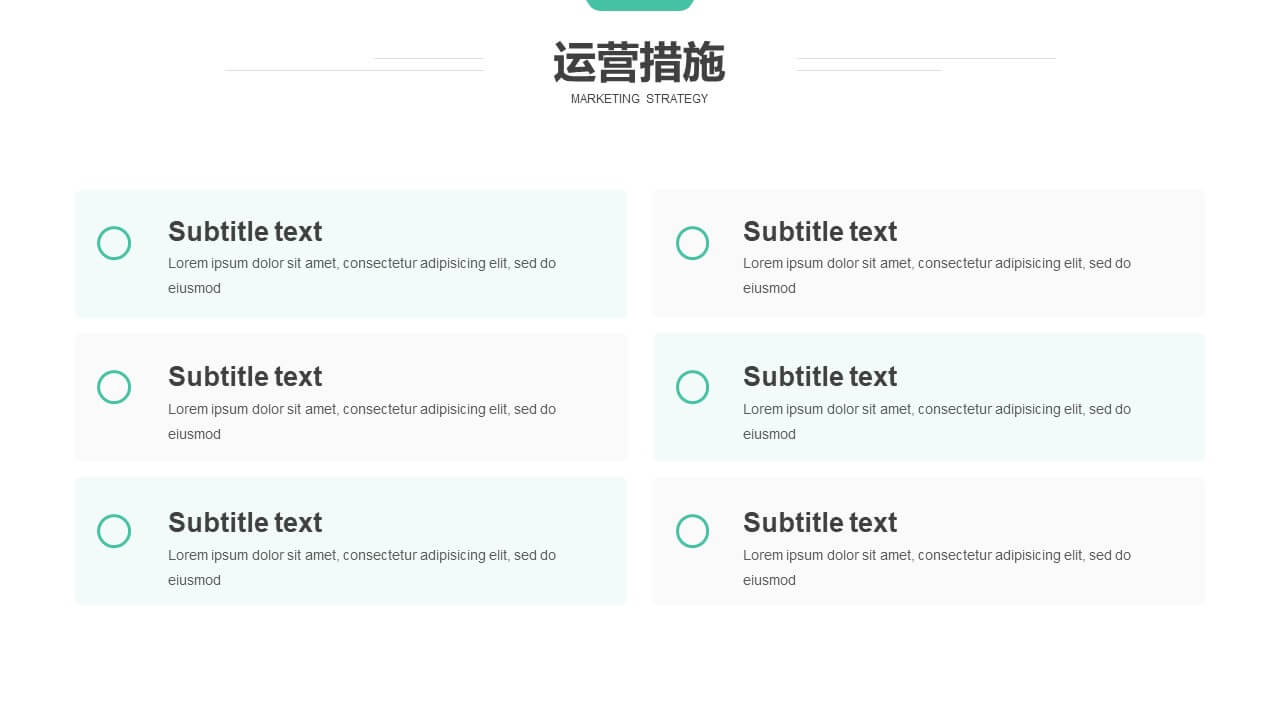Image resolution: width=1280 pixels, height=720 pixels.
Task: Choose the Lorem ipsum paragraph in bottom-left card
Action: pyautogui.click(x=362, y=568)
